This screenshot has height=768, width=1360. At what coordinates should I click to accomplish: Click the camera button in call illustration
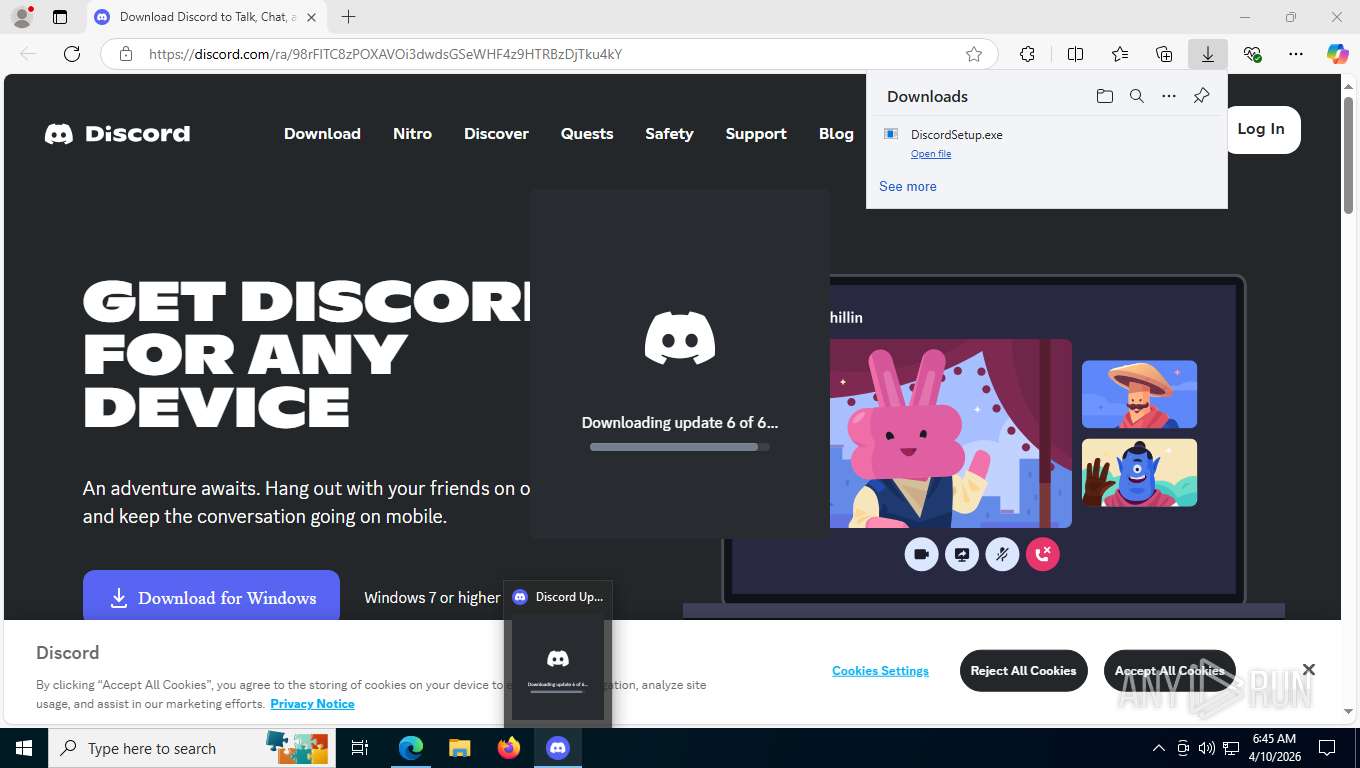[x=921, y=554]
